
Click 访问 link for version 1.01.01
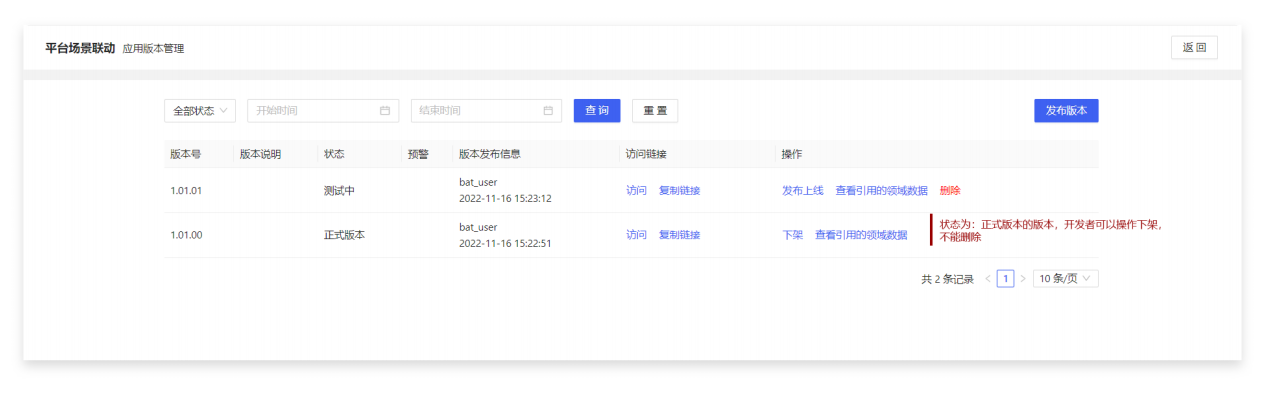tap(636, 190)
